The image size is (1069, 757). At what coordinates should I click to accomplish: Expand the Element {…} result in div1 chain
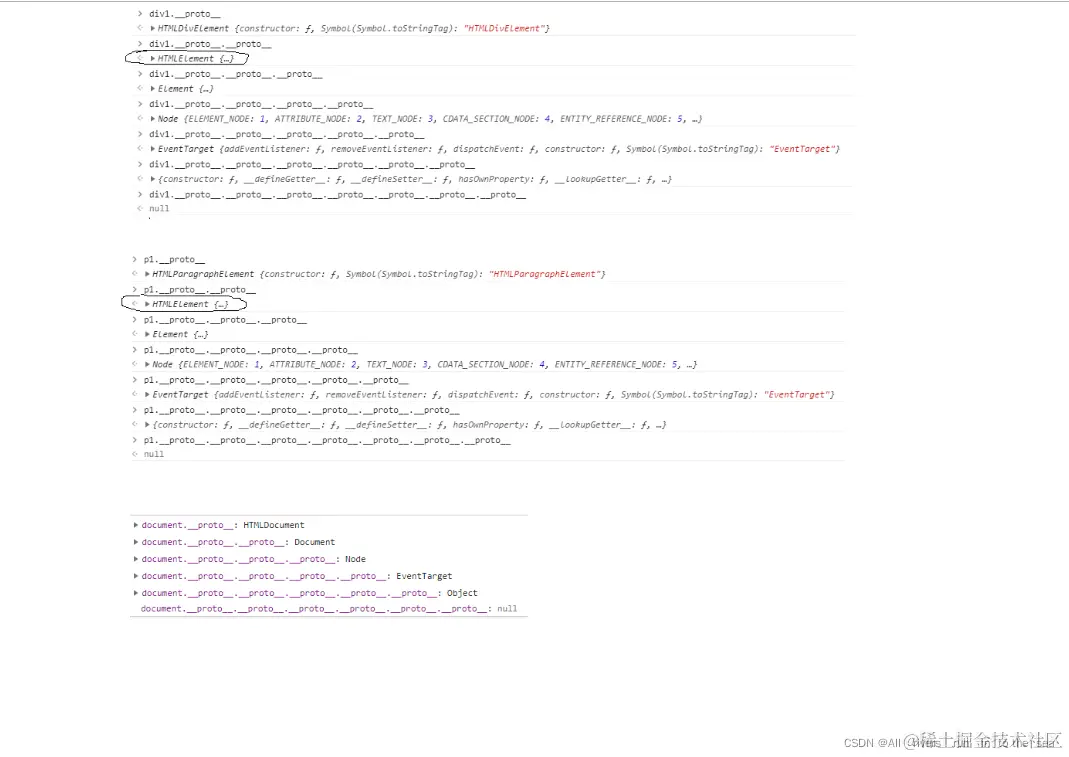click(153, 89)
